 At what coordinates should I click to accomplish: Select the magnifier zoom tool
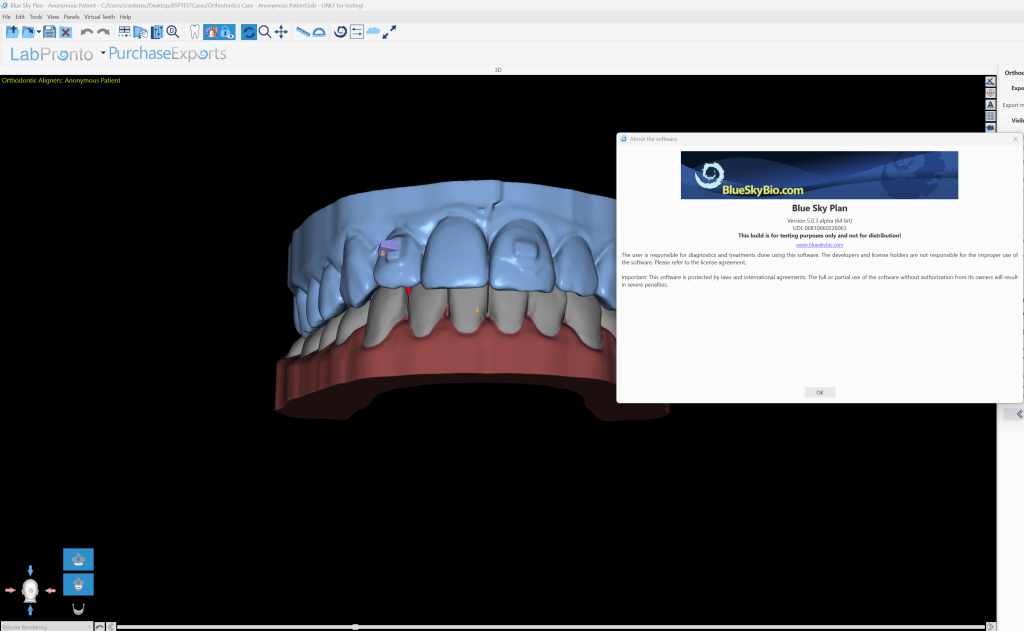click(264, 32)
